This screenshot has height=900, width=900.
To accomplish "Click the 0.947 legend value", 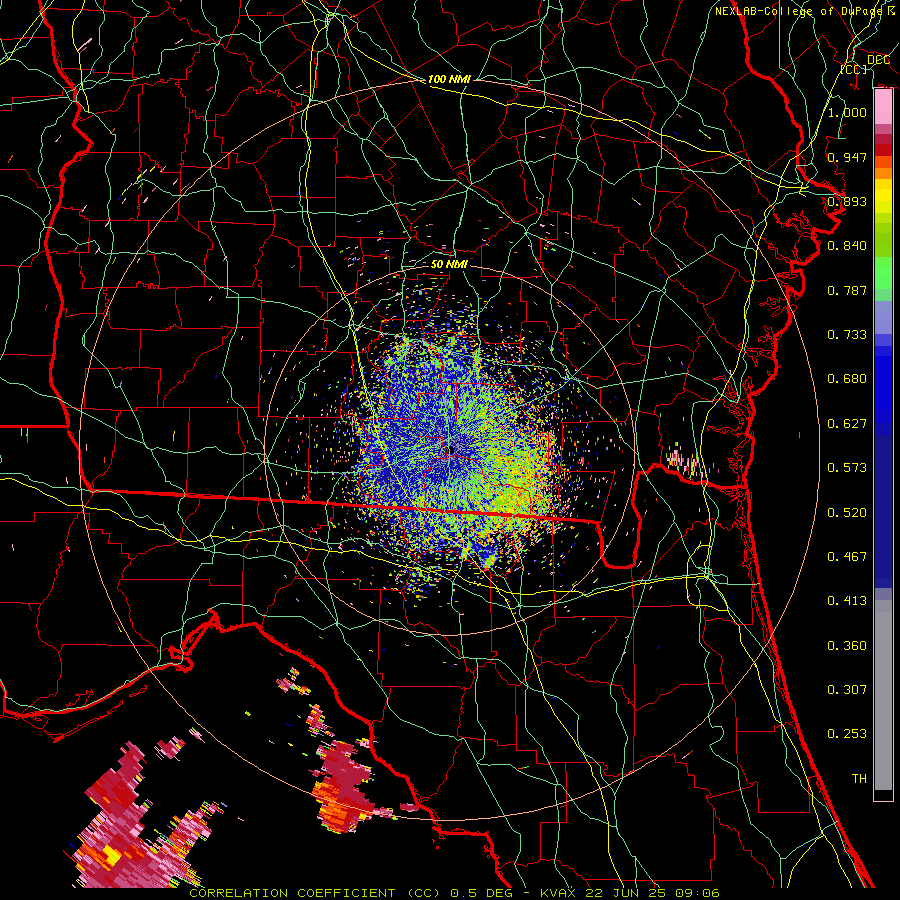I will [x=847, y=157].
